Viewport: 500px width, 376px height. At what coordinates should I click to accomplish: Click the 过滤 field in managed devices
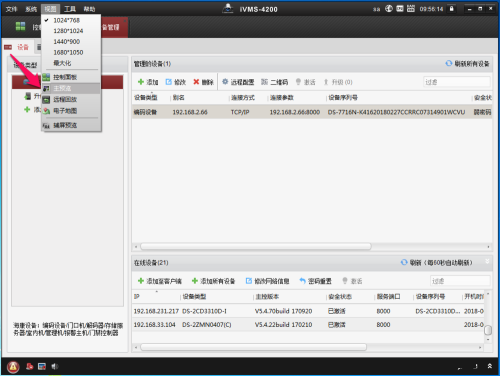point(457,82)
